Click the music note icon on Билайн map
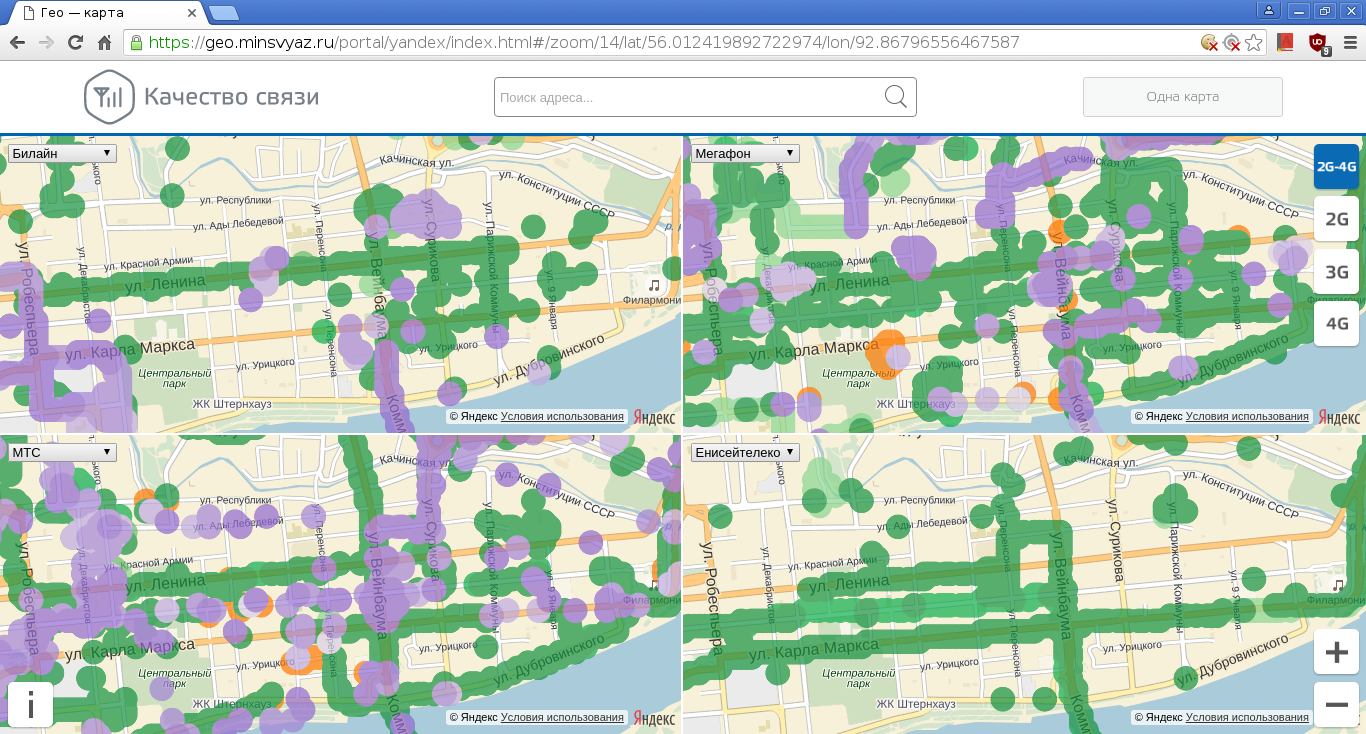 click(x=654, y=285)
